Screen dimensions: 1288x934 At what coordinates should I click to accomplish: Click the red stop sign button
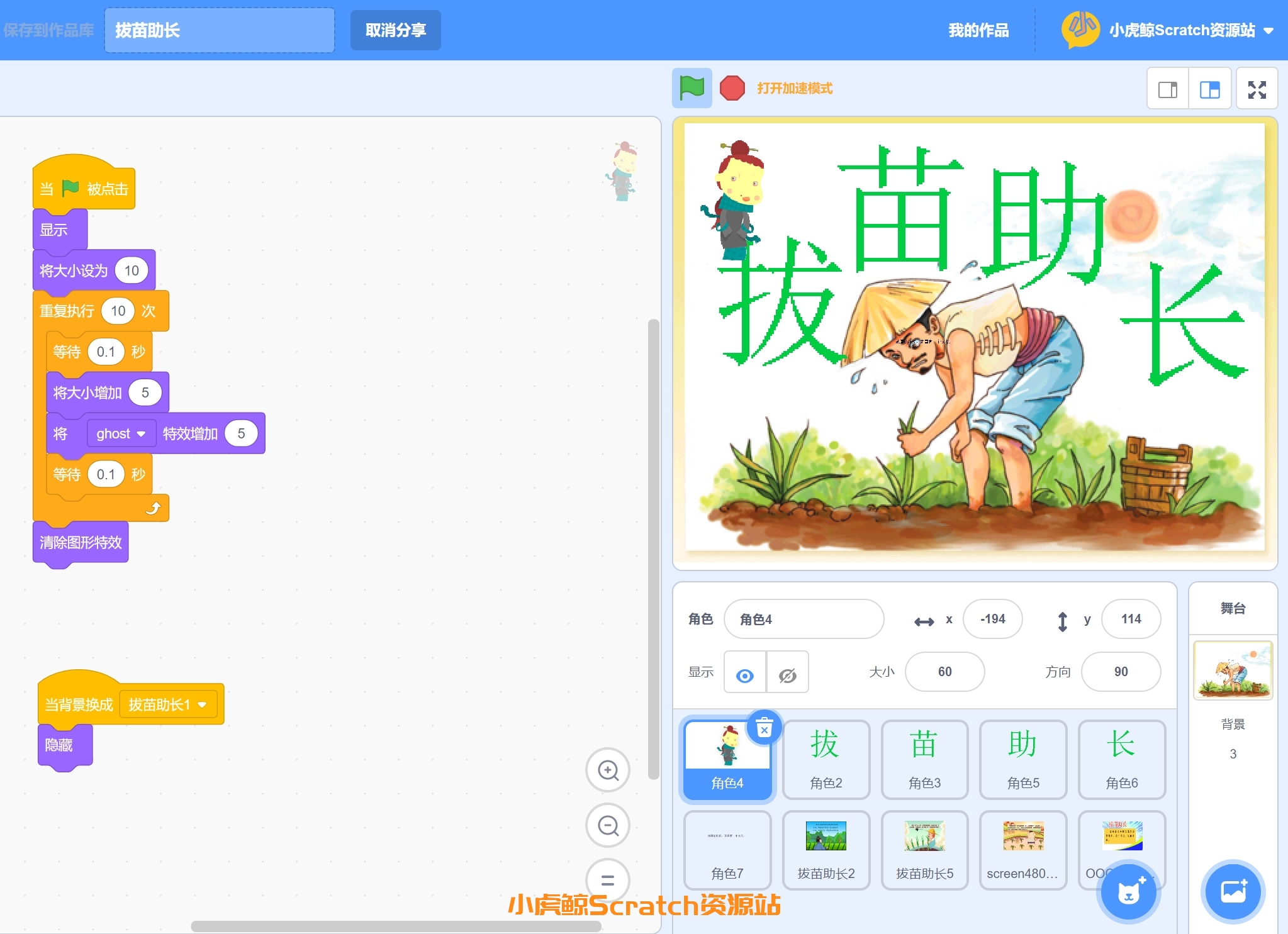[x=732, y=88]
